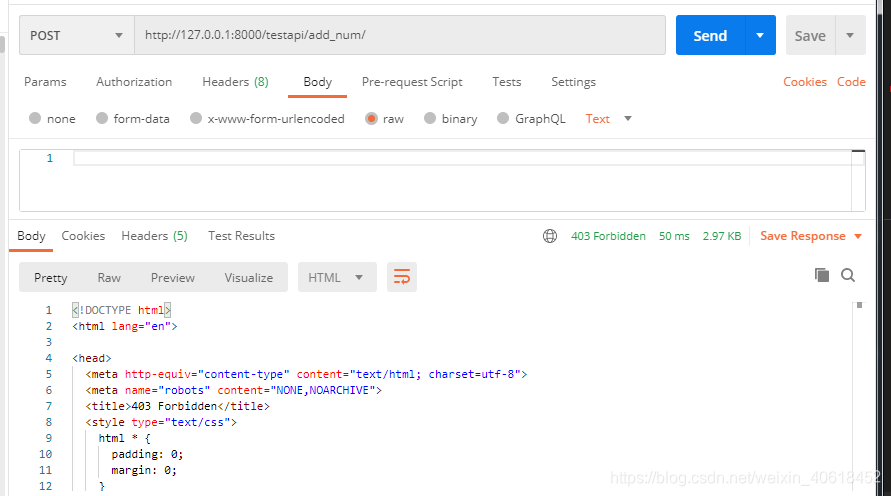Select the Visualize response view
The height and width of the screenshot is (496, 891).
(x=248, y=277)
